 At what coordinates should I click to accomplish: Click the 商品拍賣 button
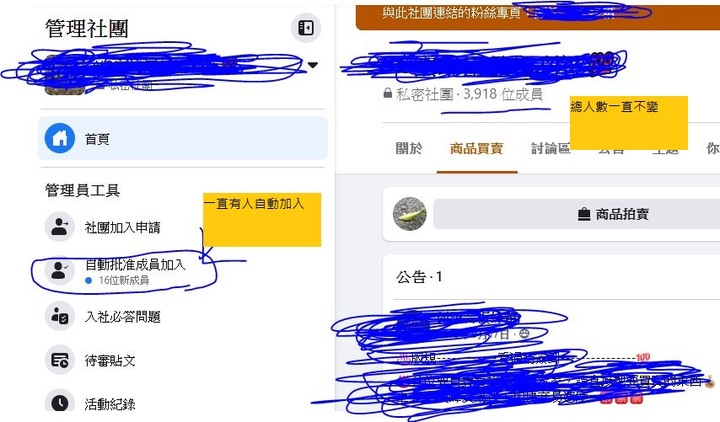(577, 214)
